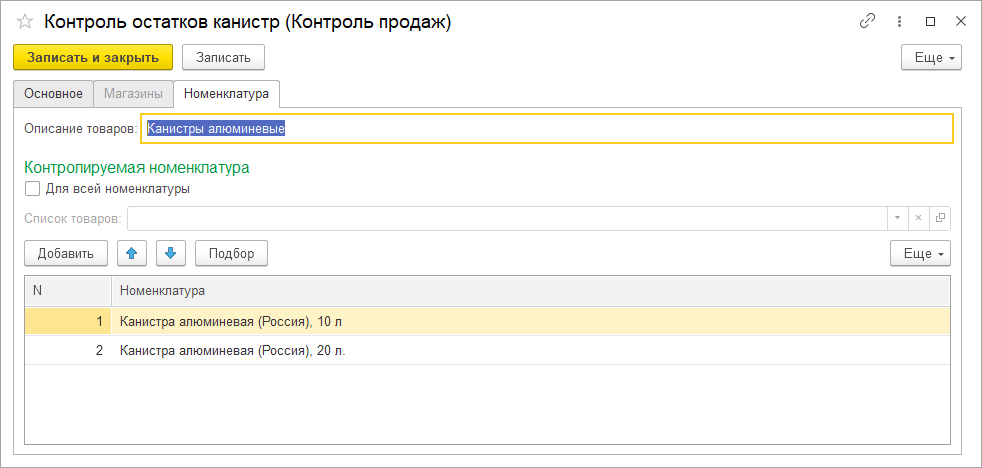The width and height of the screenshot is (982, 468).
Task: Move row down with arrow button
Action: pyautogui.click(x=170, y=254)
